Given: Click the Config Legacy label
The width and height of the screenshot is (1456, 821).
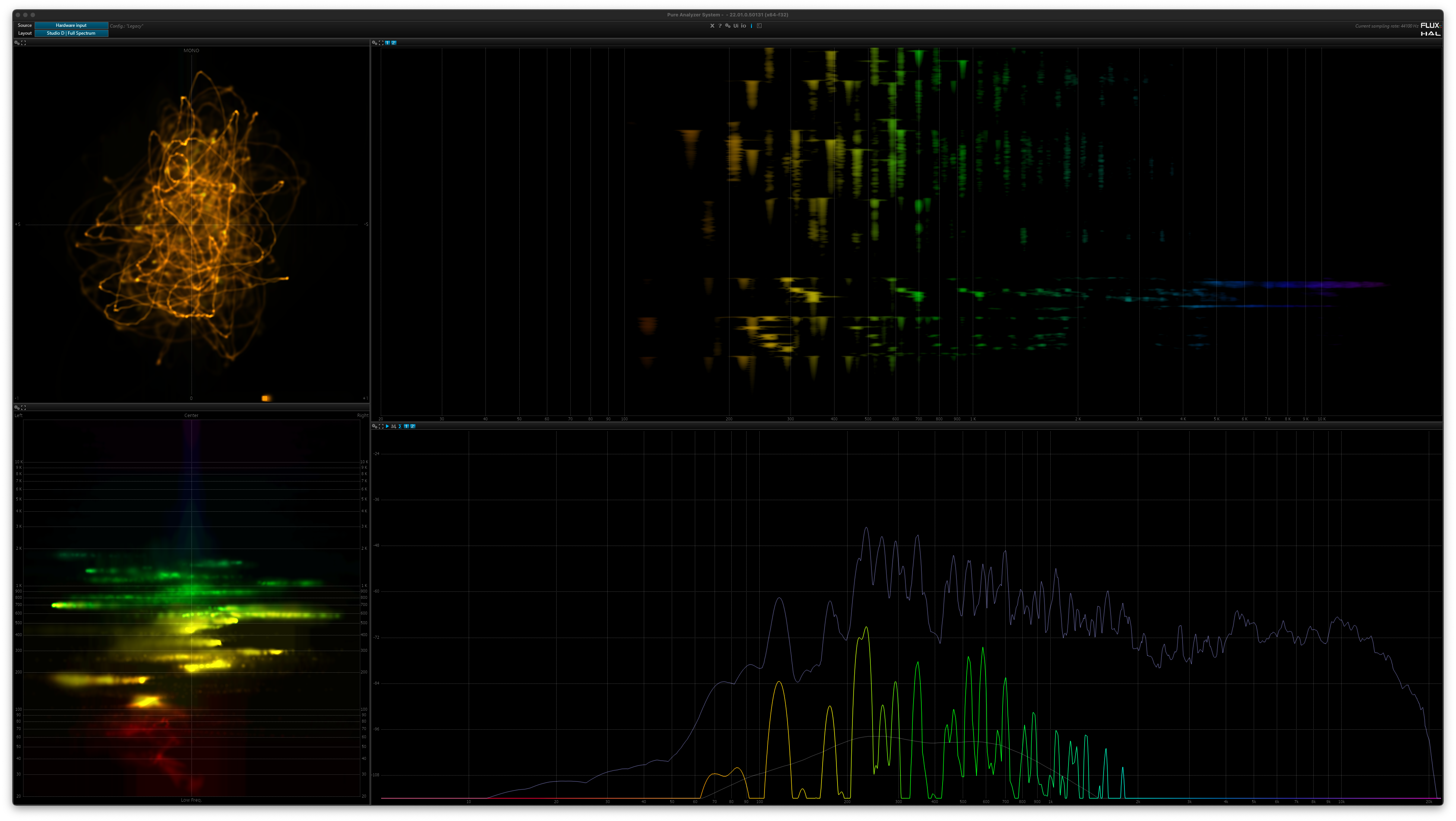Looking at the screenshot, I should [x=126, y=26].
